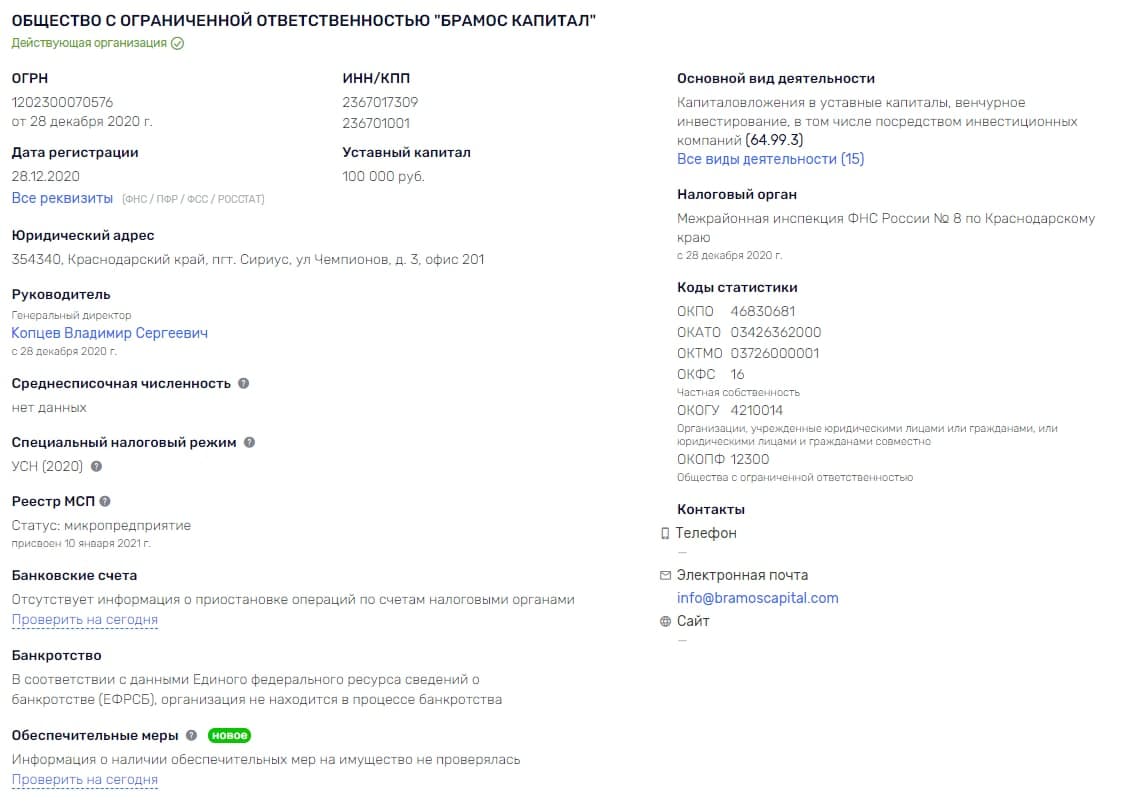Click Проверить на сегодня under Банковские счета
This screenshot has height=802, width=1126.
[x=85, y=620]
